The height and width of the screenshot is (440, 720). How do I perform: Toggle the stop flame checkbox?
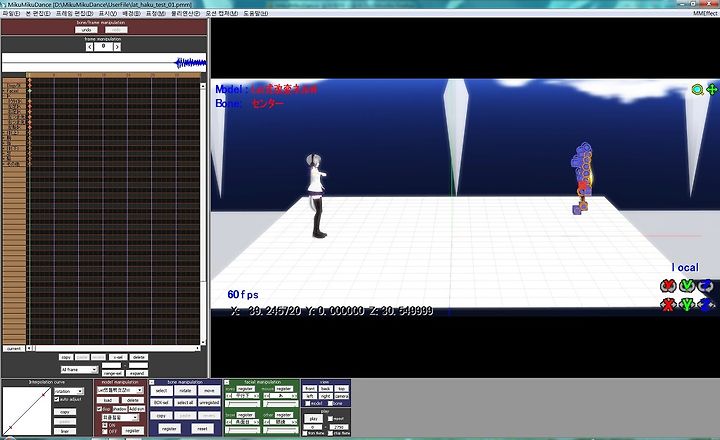[x=330, y=433]
